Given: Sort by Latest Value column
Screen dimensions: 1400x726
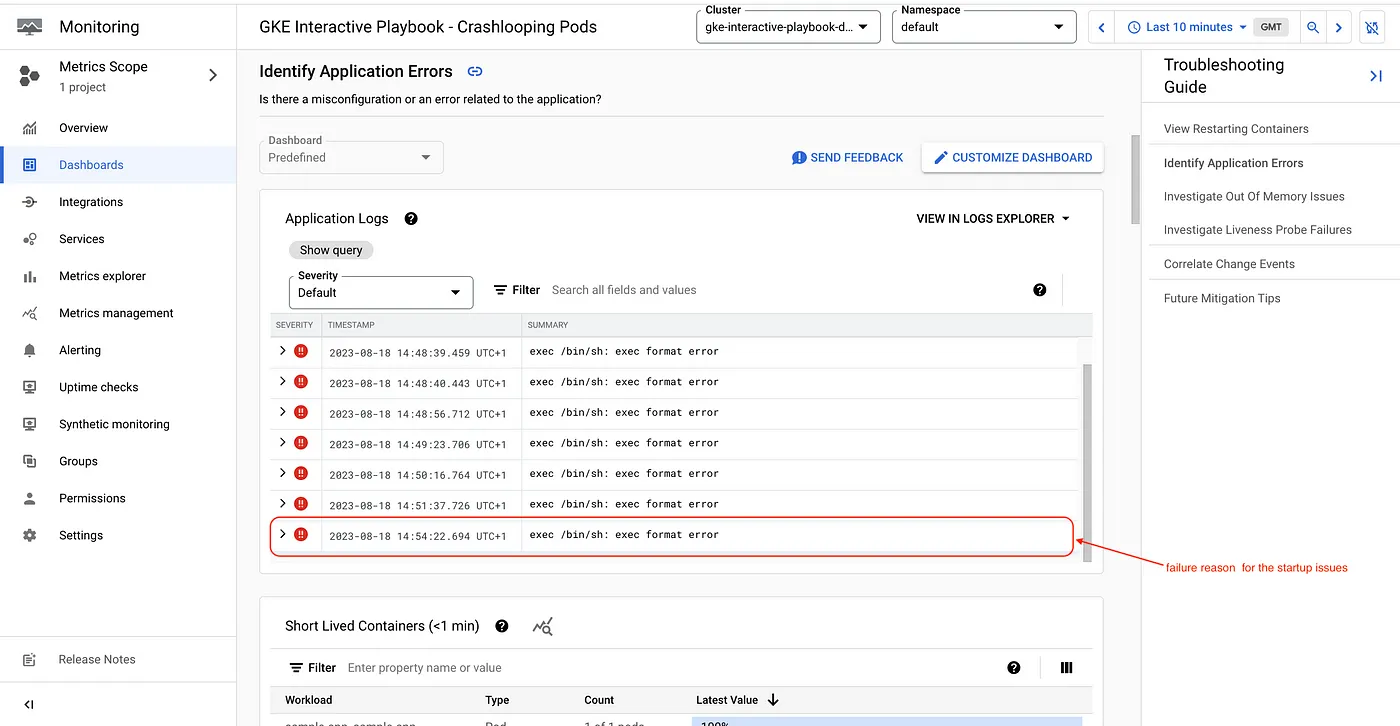Looking at the screenshot, I should 737,700.
